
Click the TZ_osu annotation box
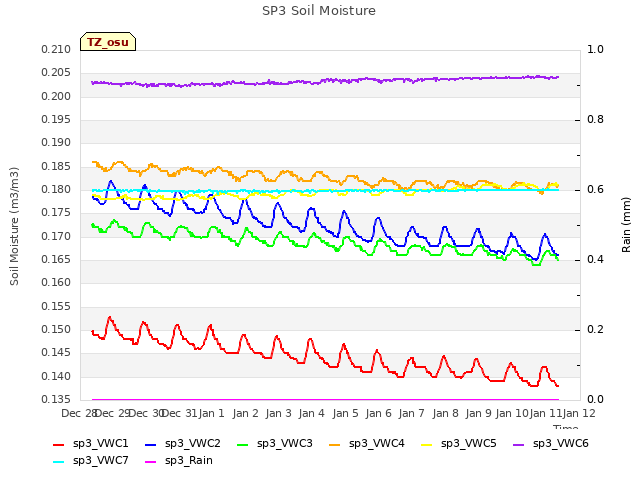[108, 42]
